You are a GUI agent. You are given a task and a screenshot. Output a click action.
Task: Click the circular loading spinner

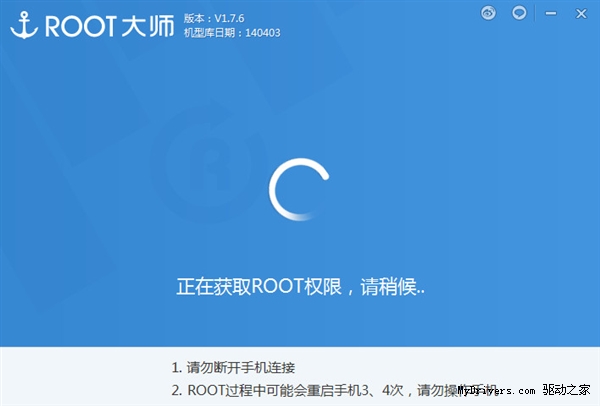point(299,189)
